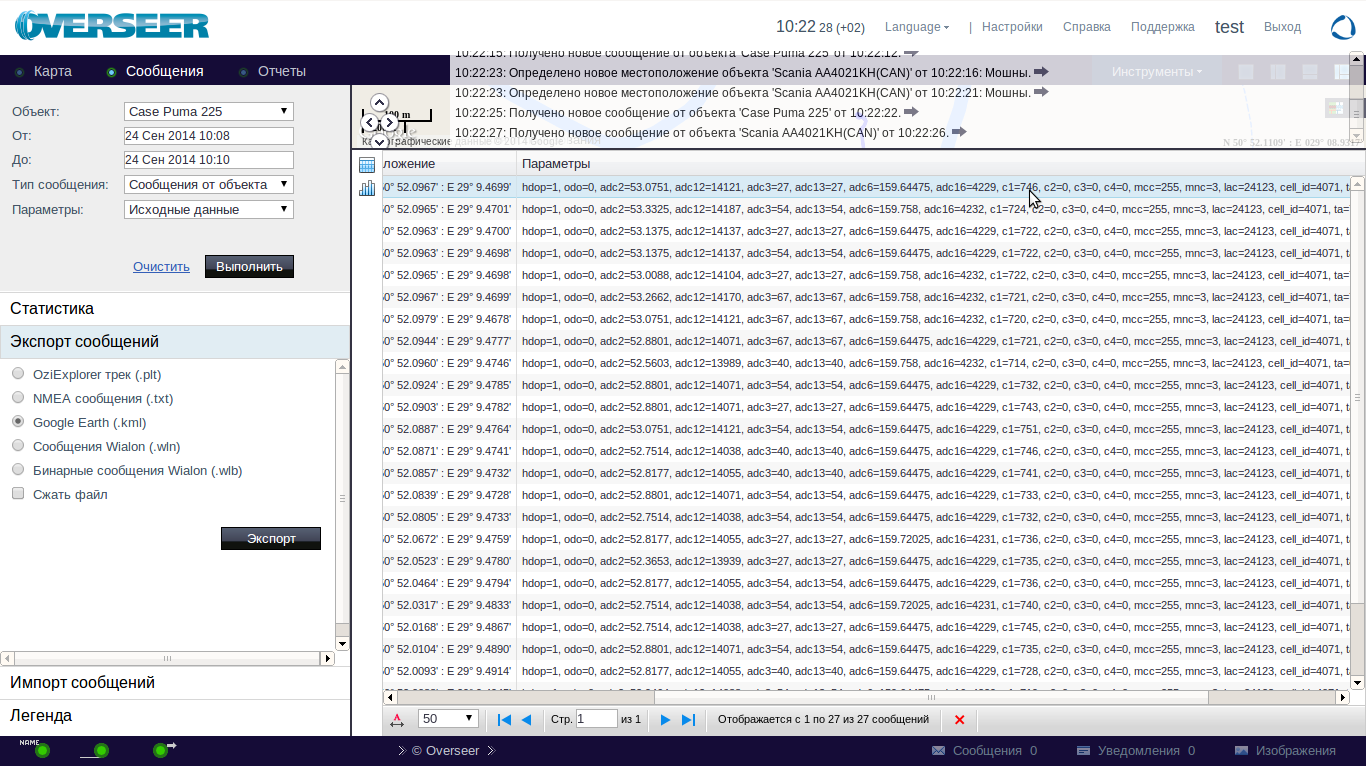Click the red X delete icon
The width and height of the screenshot is (1366, 768).
click(x=960, y=720)
